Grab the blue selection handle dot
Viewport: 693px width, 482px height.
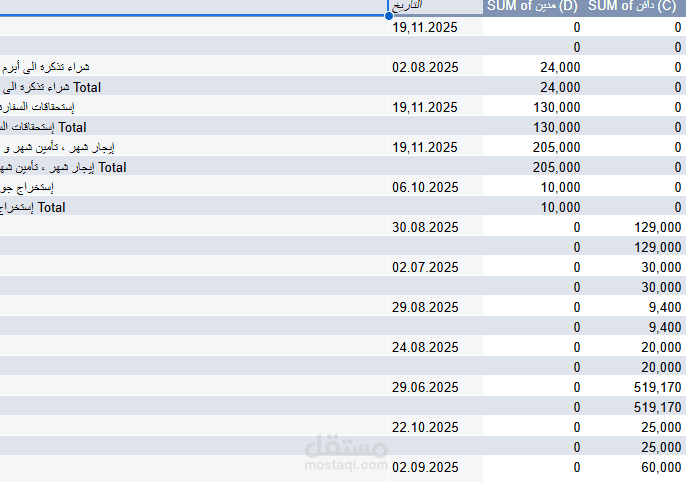(x=389, y=16)
